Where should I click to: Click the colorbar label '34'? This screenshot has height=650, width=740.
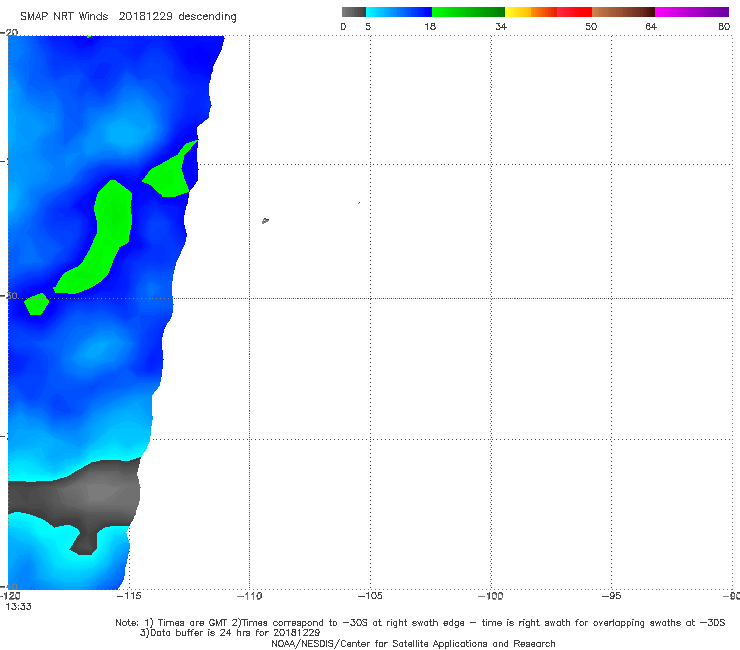(501, 26)
